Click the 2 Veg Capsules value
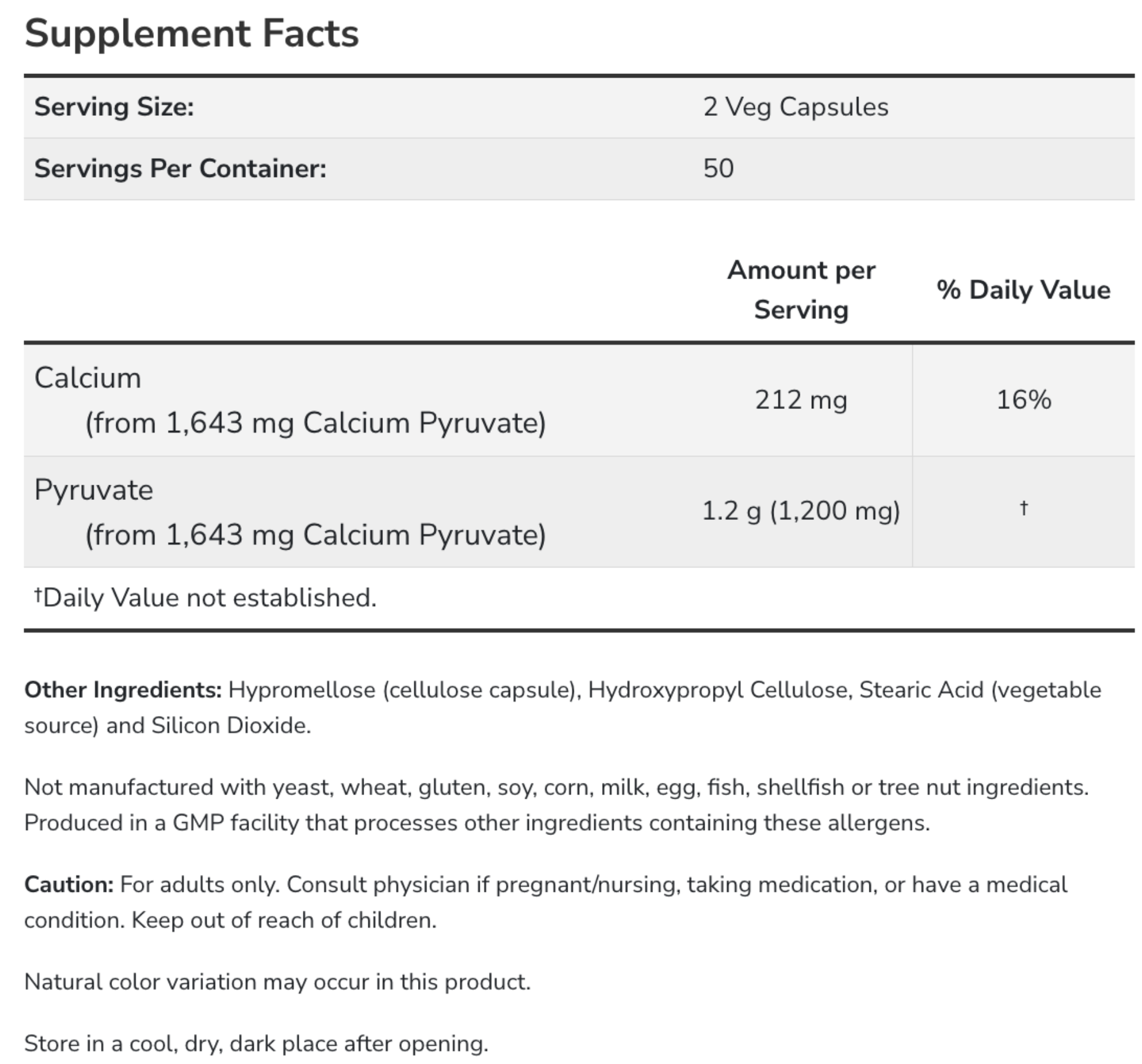This screenshot has height=1064, width=1142. coord(795,107)
